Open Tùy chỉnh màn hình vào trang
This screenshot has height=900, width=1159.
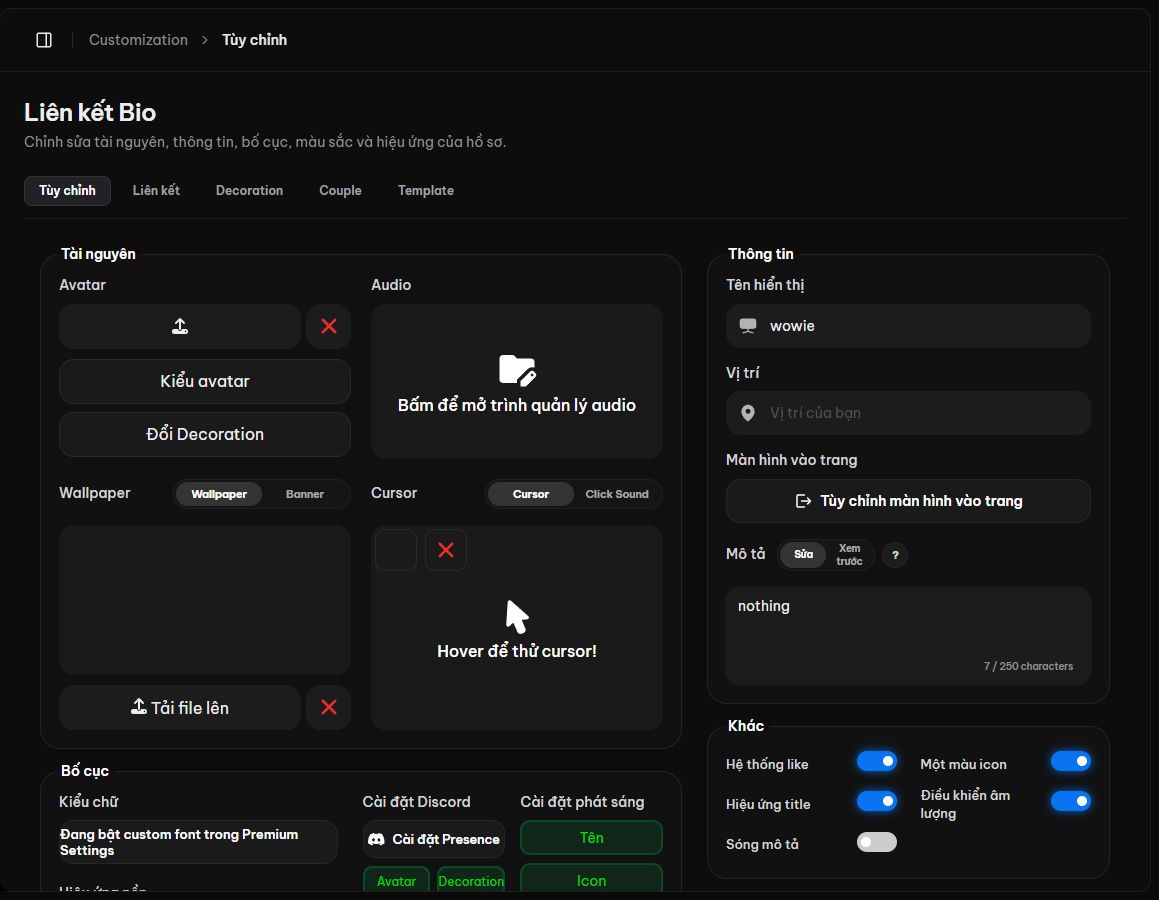908,501
